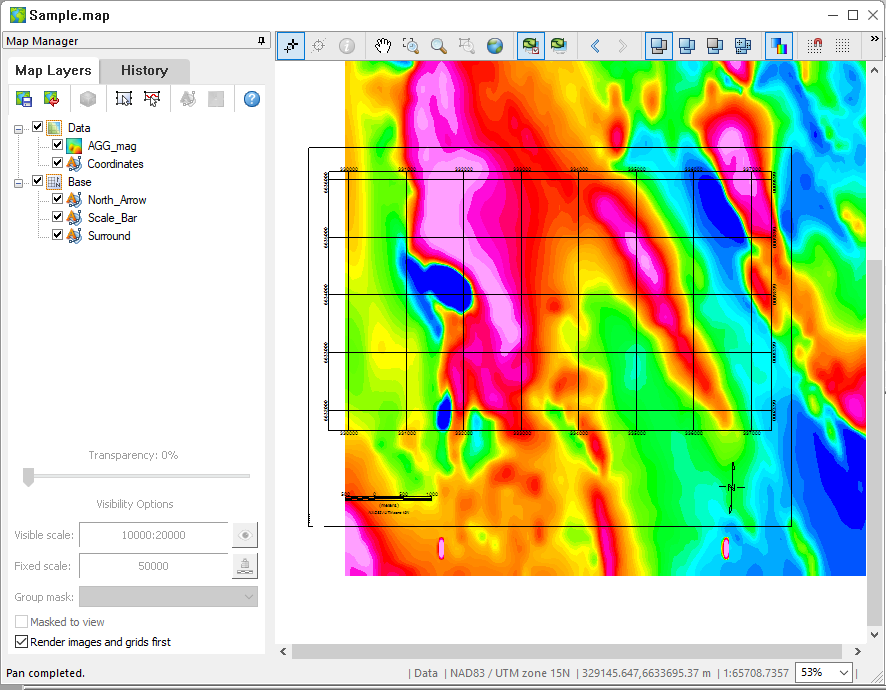Viewport: 886px width, 690px height.
Task: Click the magnifier Zoom tool
Action: 438,45
